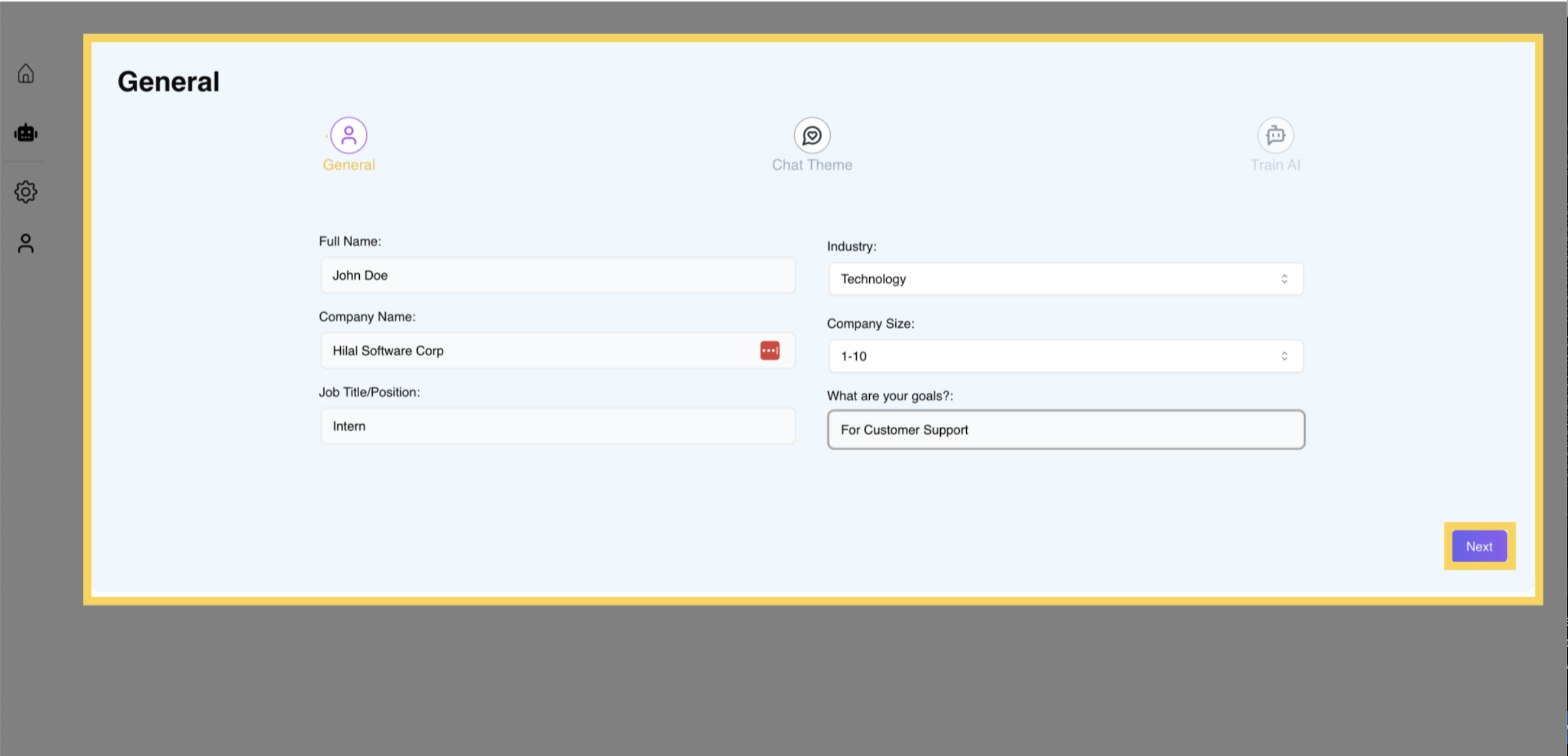Image resolution: width=1568 pixels, height=756 pixels.
Task: Click the Job Title field containing Intern
Action: [x=557, y=425]
